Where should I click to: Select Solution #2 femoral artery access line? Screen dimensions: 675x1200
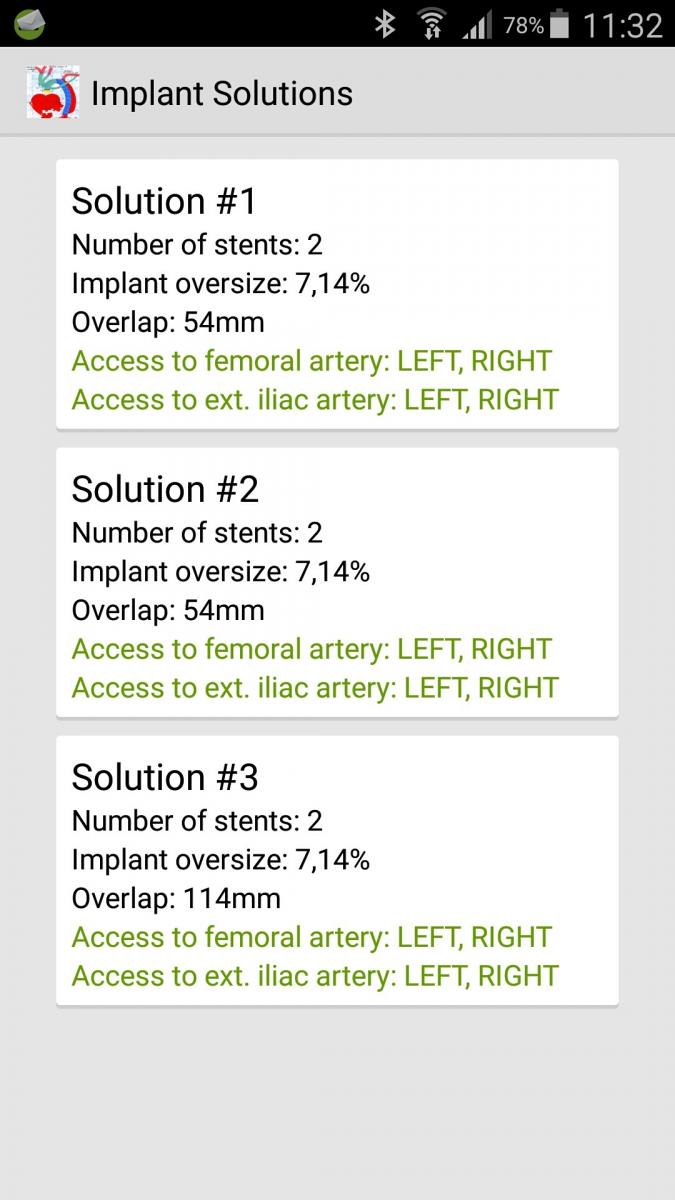click(x=311, y=649)
